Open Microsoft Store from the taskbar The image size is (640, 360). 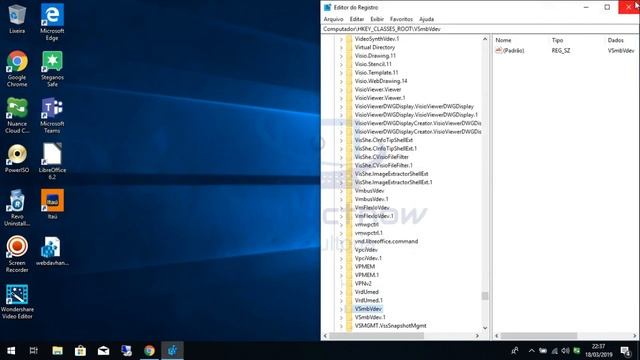click(x=80, y=351)
